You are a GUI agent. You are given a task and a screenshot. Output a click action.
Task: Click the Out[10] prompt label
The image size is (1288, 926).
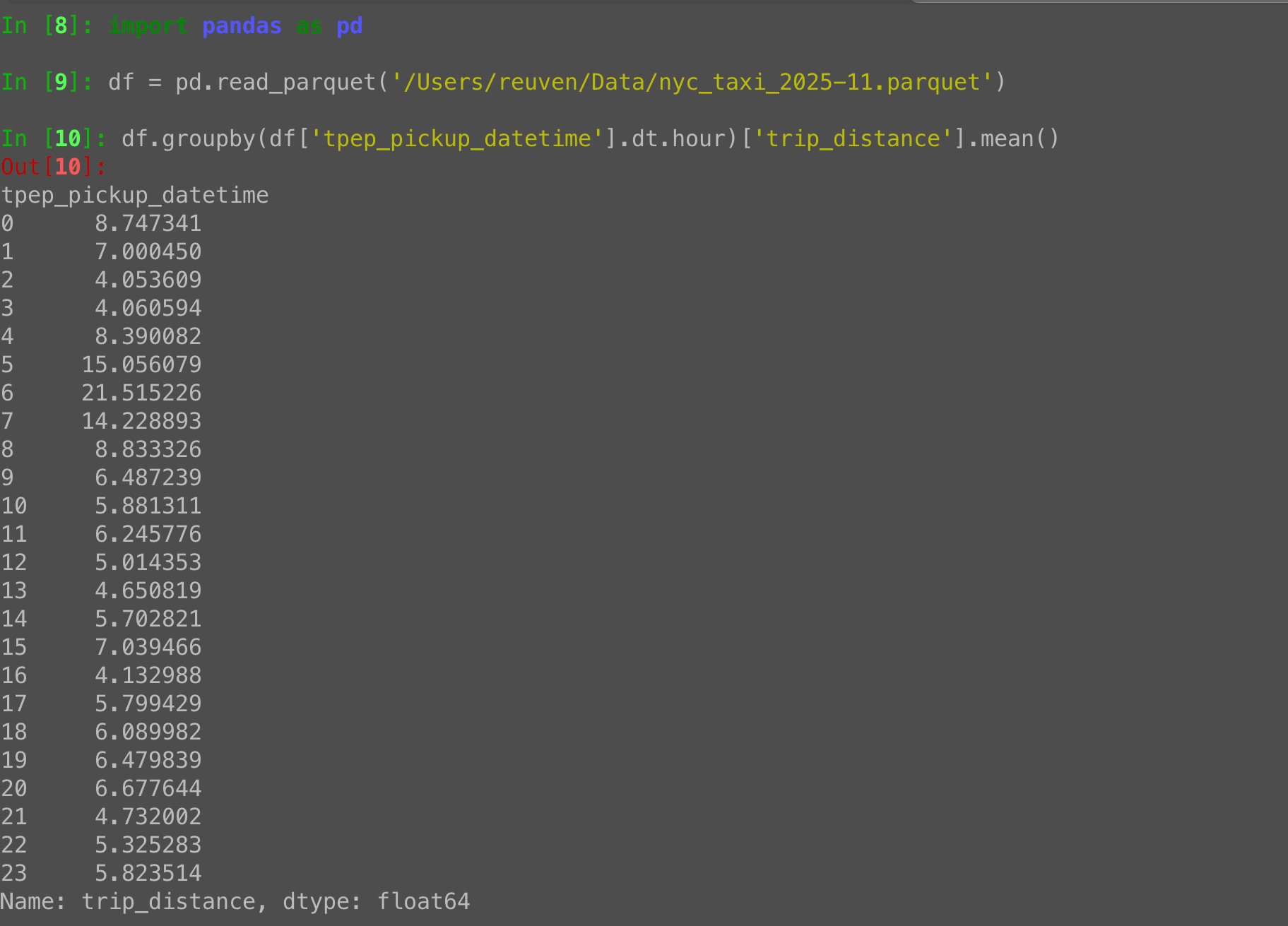[54, 167]
